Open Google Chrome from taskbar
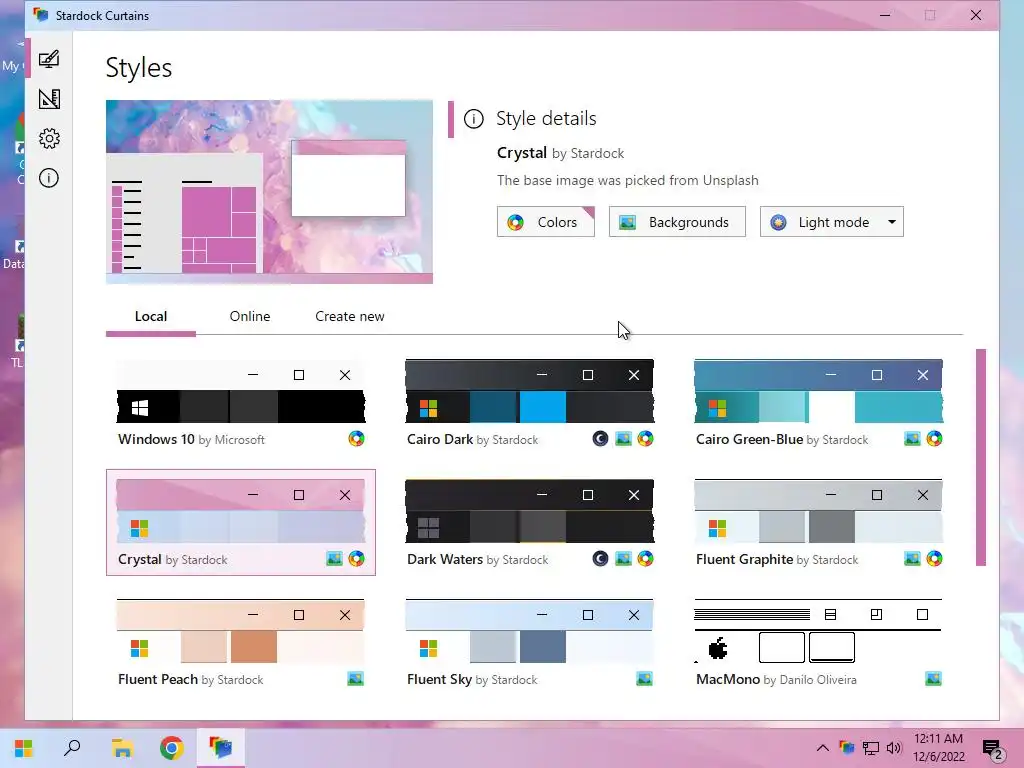This screenshot has width=1024, height=768. click(172, 748)
